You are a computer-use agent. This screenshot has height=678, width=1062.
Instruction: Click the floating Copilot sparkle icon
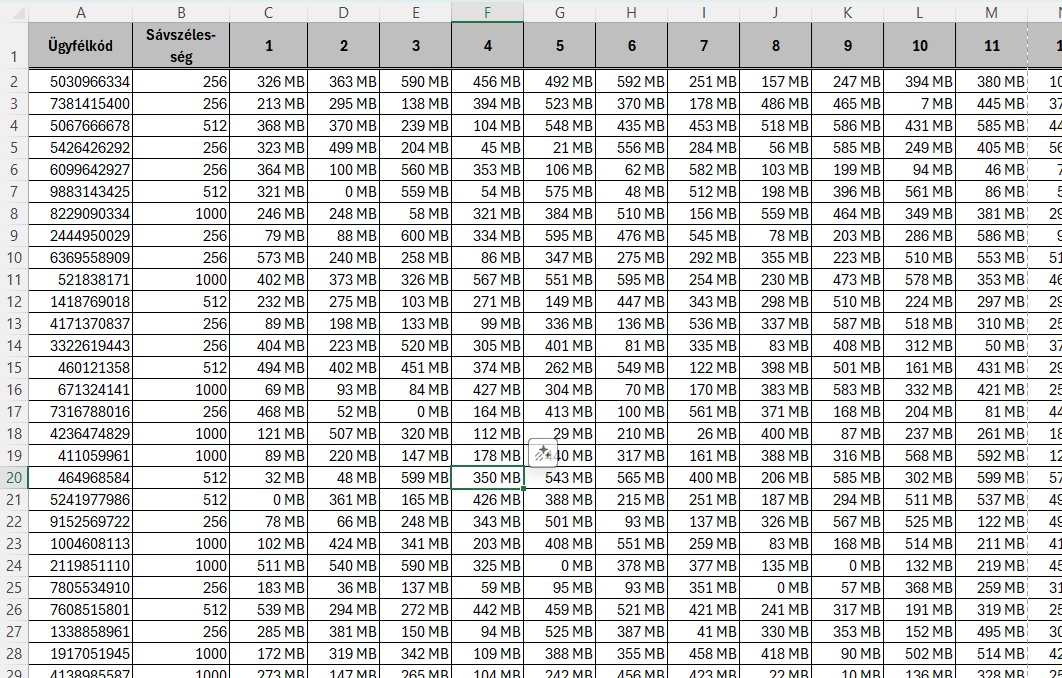point(543,453)
